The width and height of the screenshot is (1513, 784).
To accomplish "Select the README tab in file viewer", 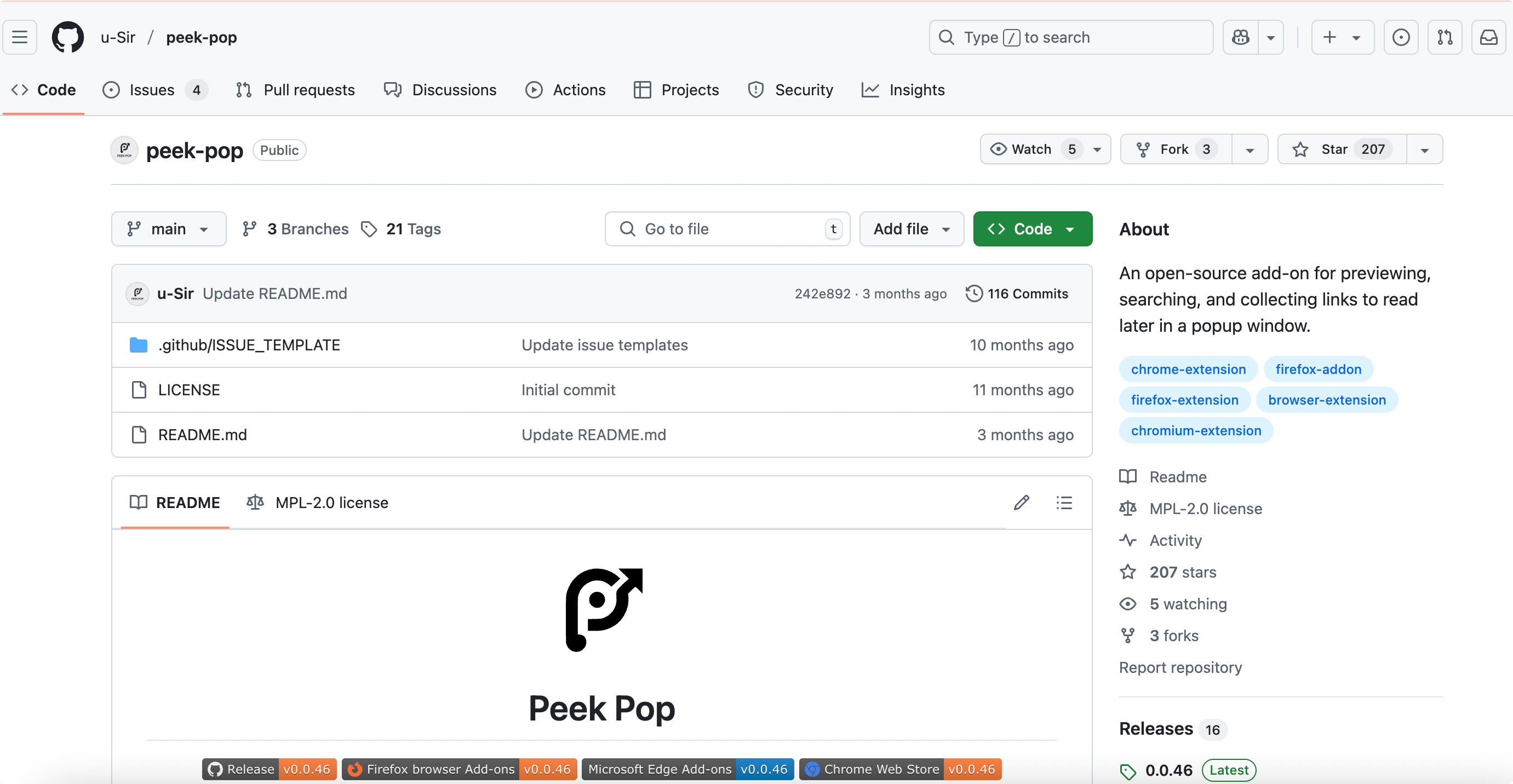I will (x=175, y=503).
